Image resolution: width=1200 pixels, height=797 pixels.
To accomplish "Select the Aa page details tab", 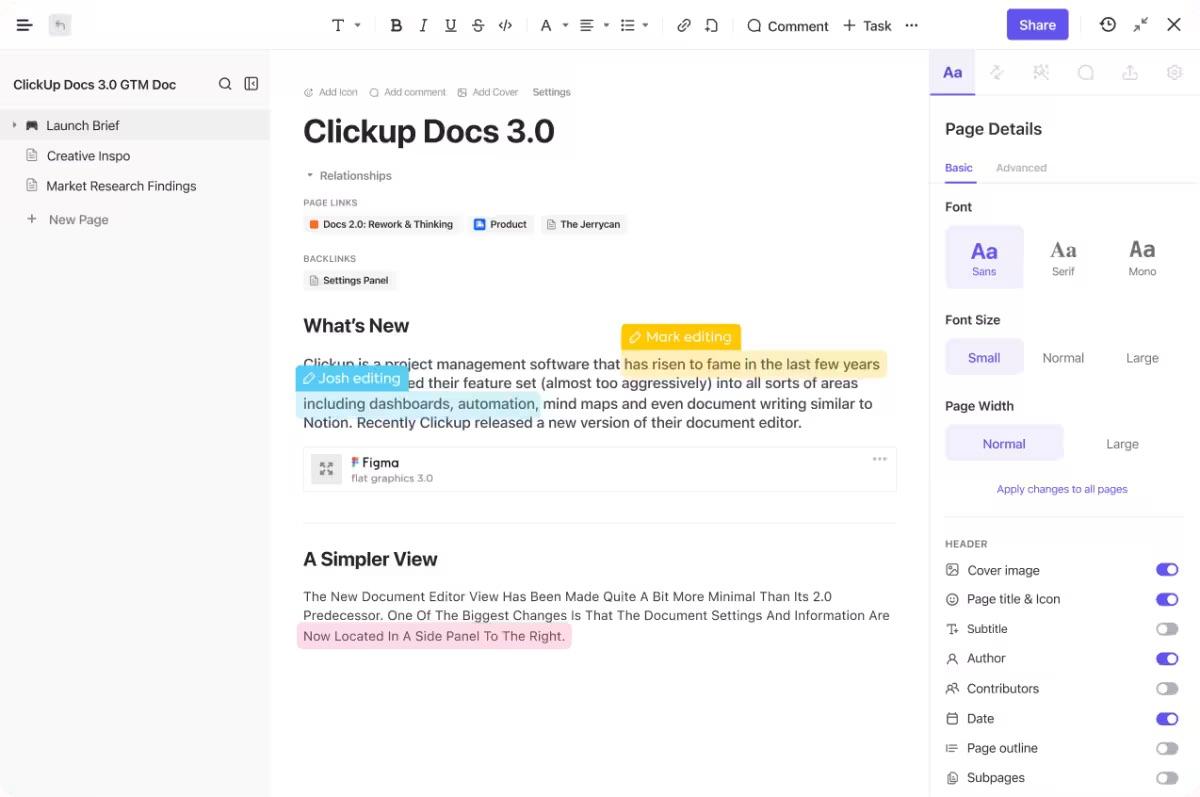I will coord(952,72).
